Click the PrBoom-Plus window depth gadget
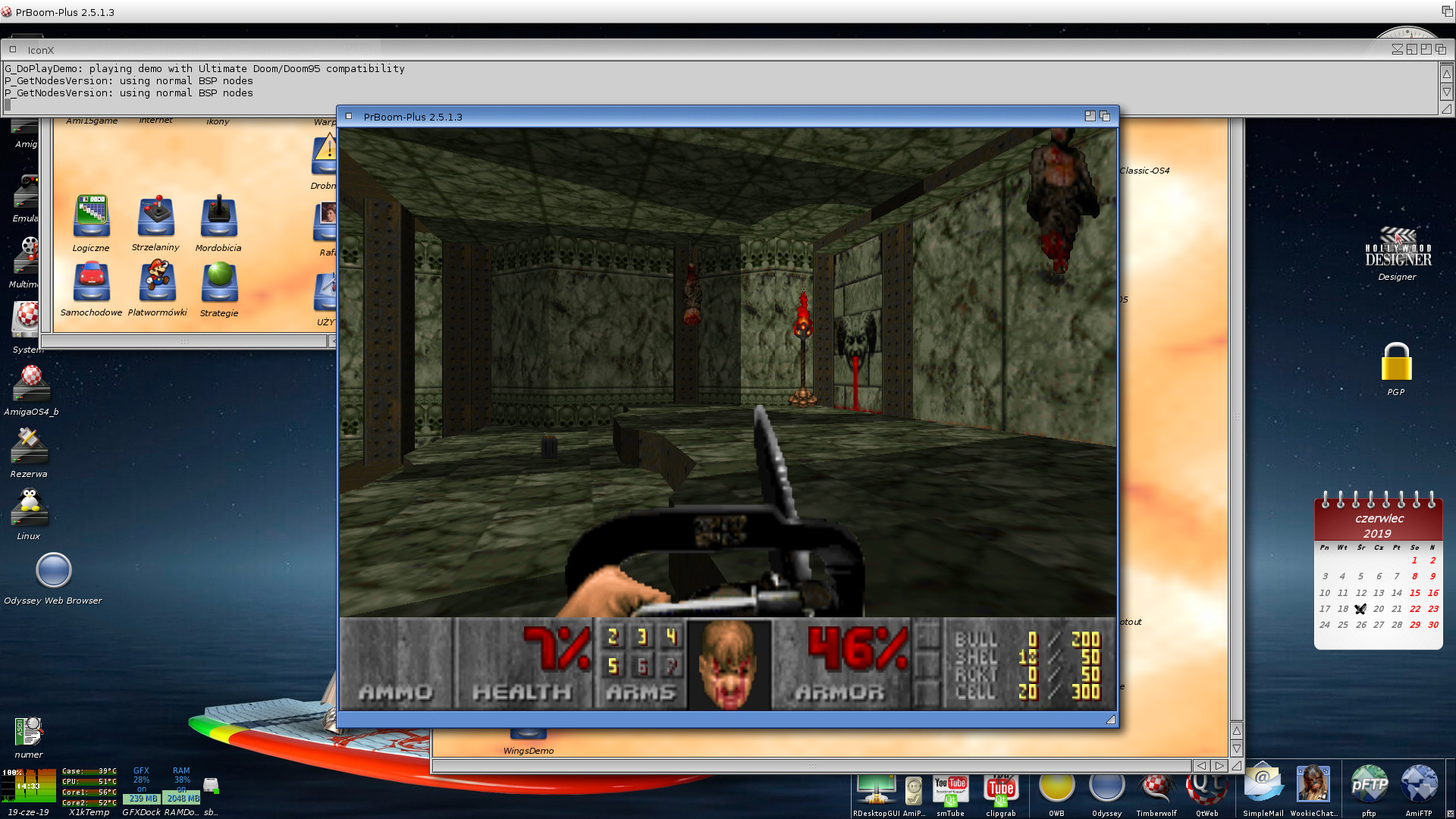 tap(1105, 116)
